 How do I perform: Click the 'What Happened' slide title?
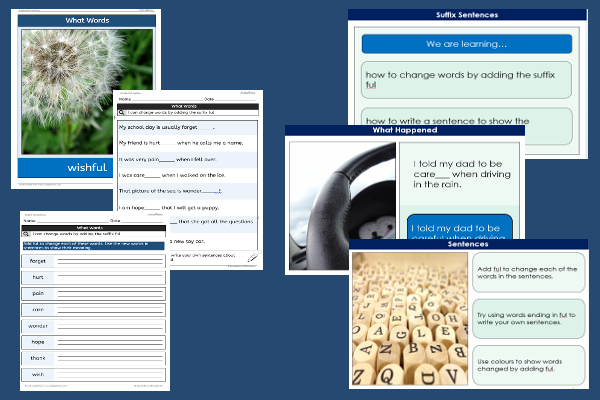(x=405, y=130)
